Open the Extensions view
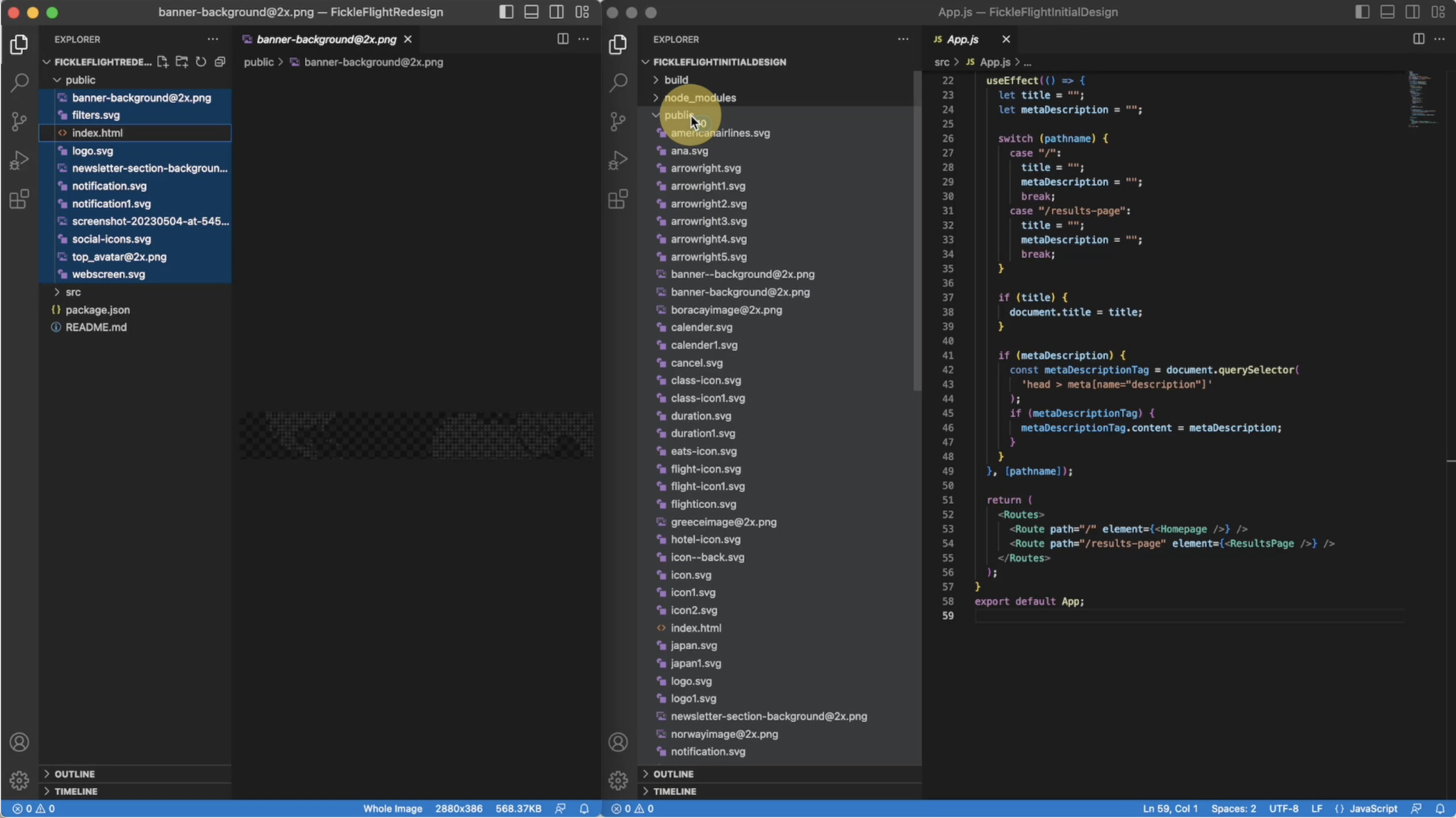1456x818 pixels. click(x=20, y=198)
